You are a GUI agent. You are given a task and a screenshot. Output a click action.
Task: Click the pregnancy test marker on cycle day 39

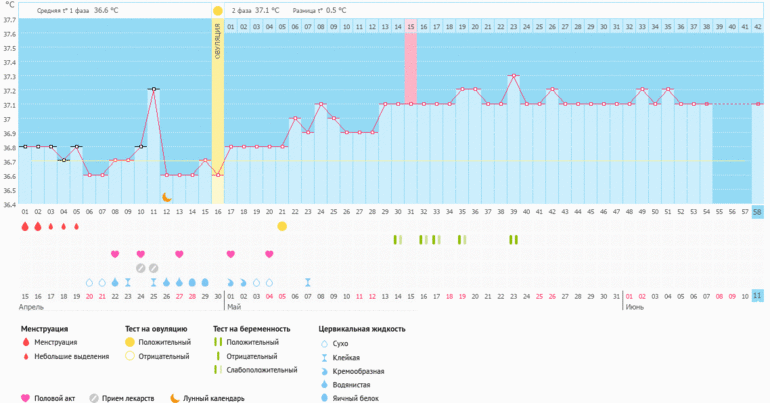pyautogui.click(x=513, y=240)
